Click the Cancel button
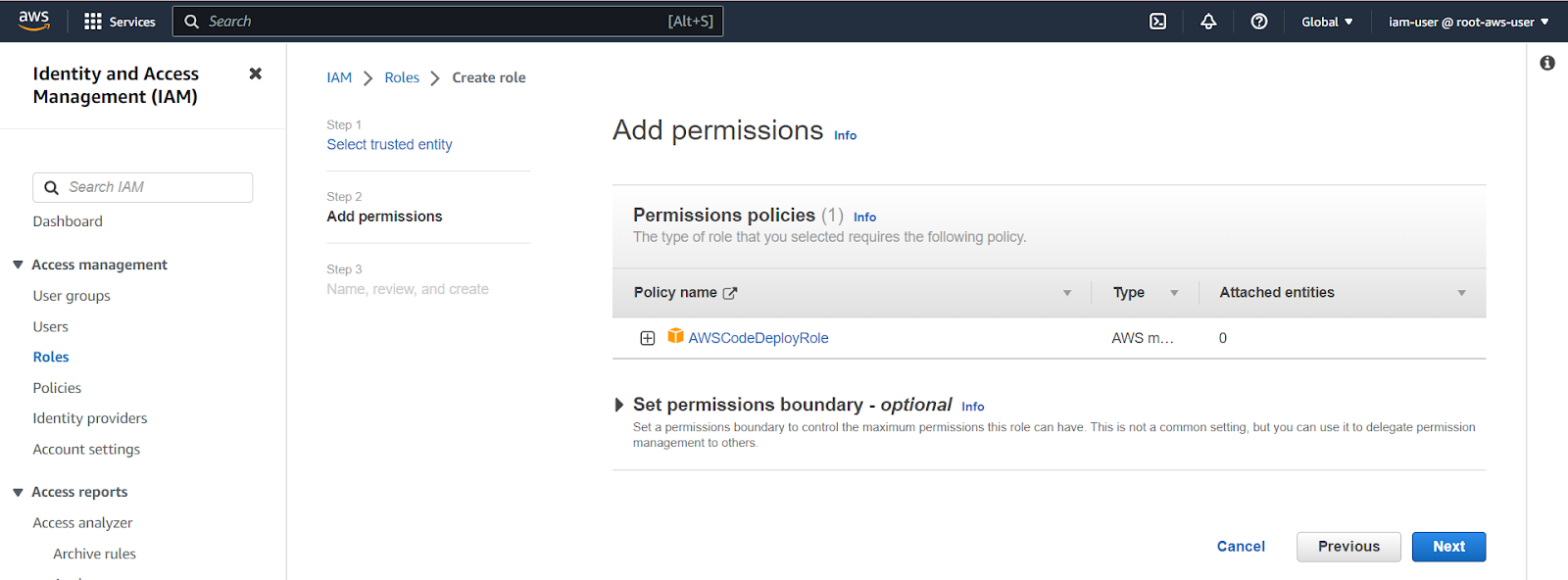This screenshot has width=1568, height=580. pyautogui.click(x=1241, y=547)
